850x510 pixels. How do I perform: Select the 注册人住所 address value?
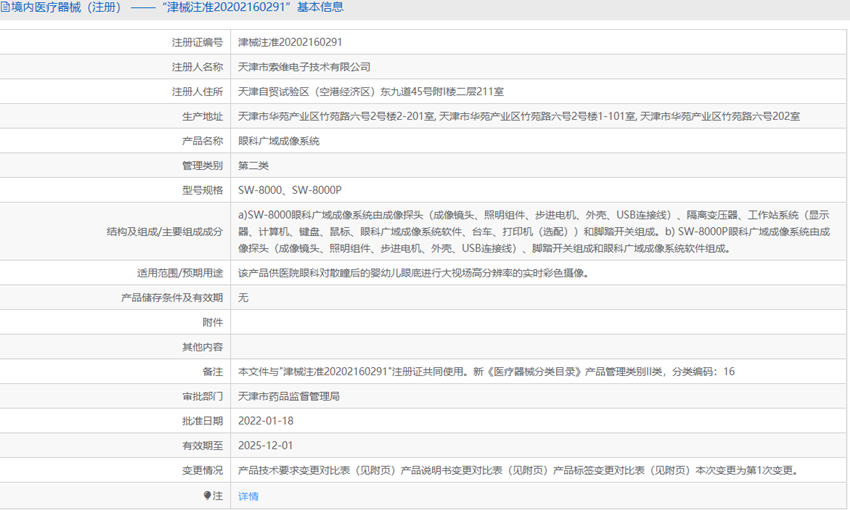tap(371, 92)
